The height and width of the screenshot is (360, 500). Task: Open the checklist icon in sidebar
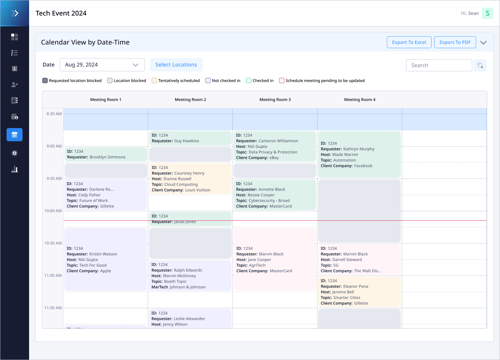(x=14, y=53)
